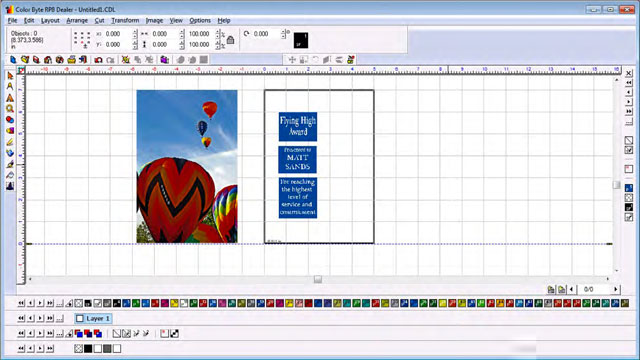Click the rotation angle spinner arrows
This screenshot has width=640, height=360.
tap(283, 34)
